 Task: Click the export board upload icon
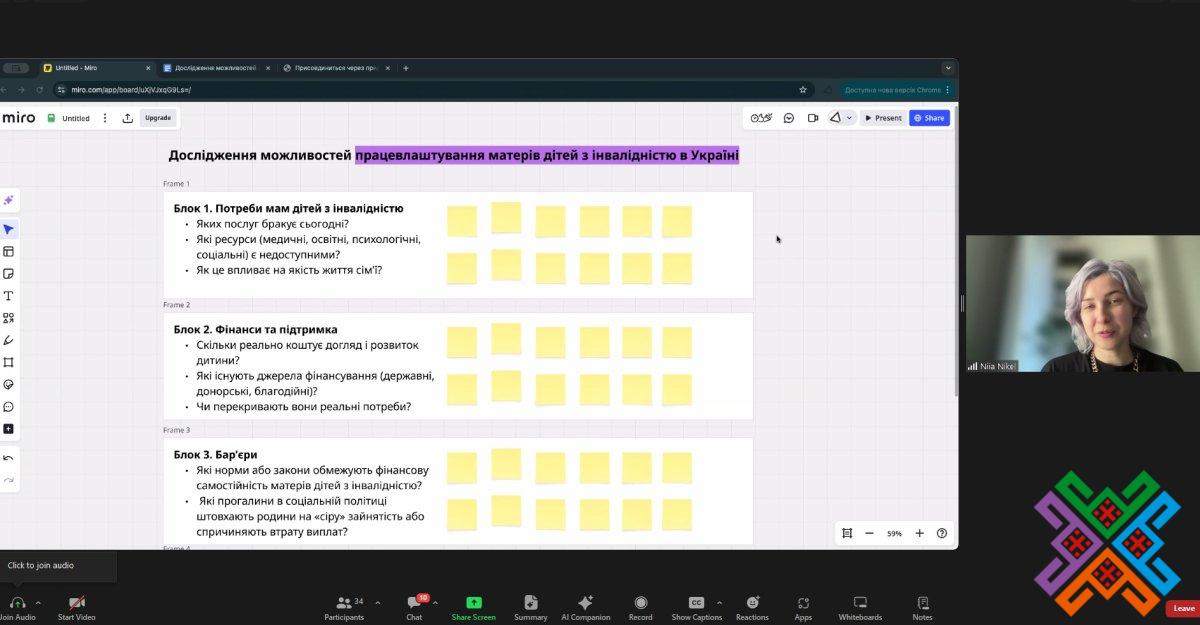128,118
